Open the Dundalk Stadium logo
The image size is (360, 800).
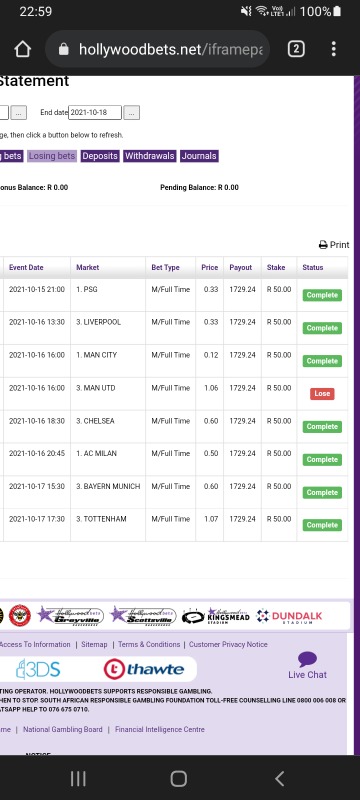coord(289,616)
